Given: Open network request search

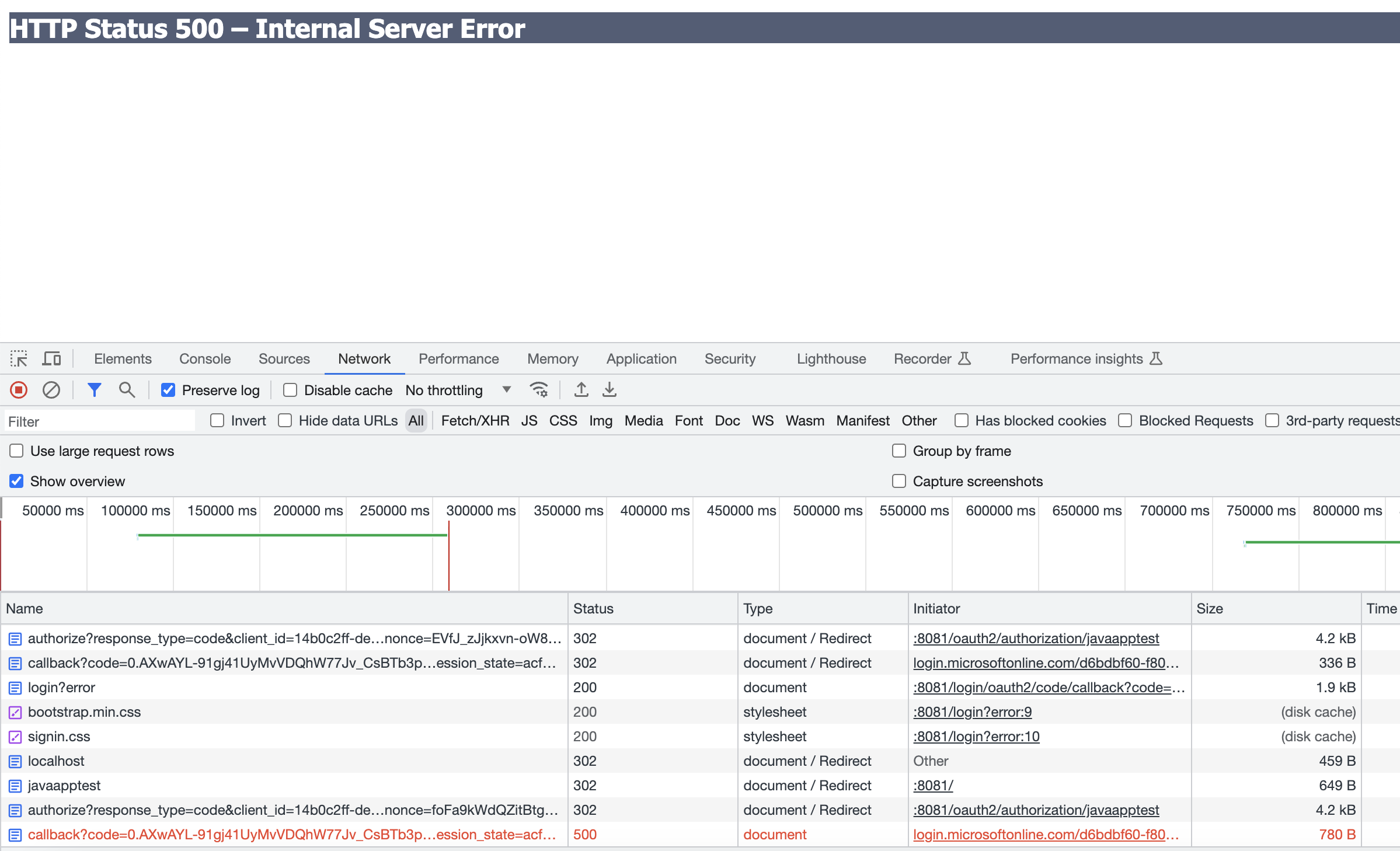Looking at the screenshot, I should coord(127,390).
